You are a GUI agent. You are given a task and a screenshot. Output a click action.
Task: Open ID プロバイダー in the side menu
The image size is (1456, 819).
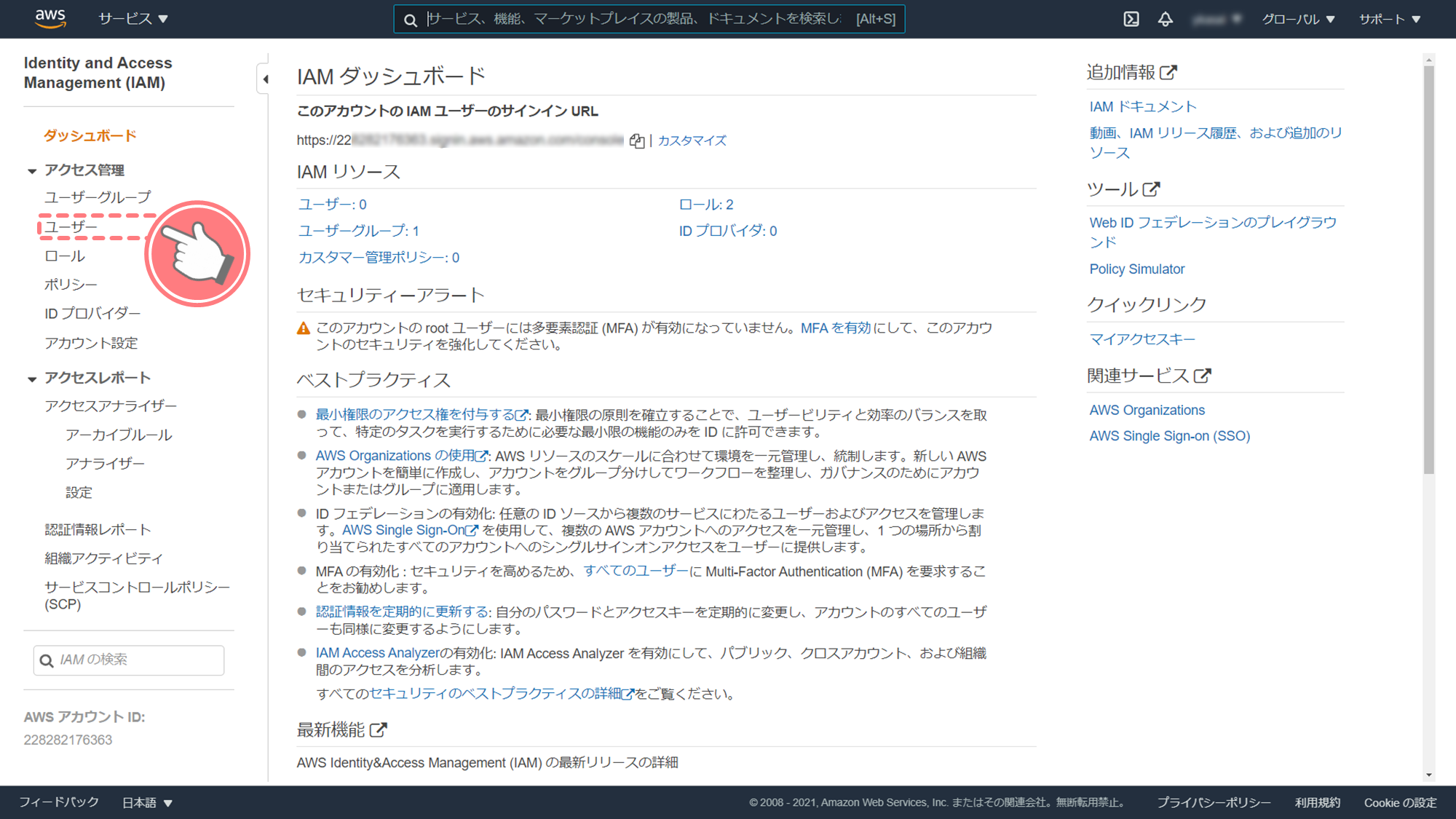[x=92, y=314]
